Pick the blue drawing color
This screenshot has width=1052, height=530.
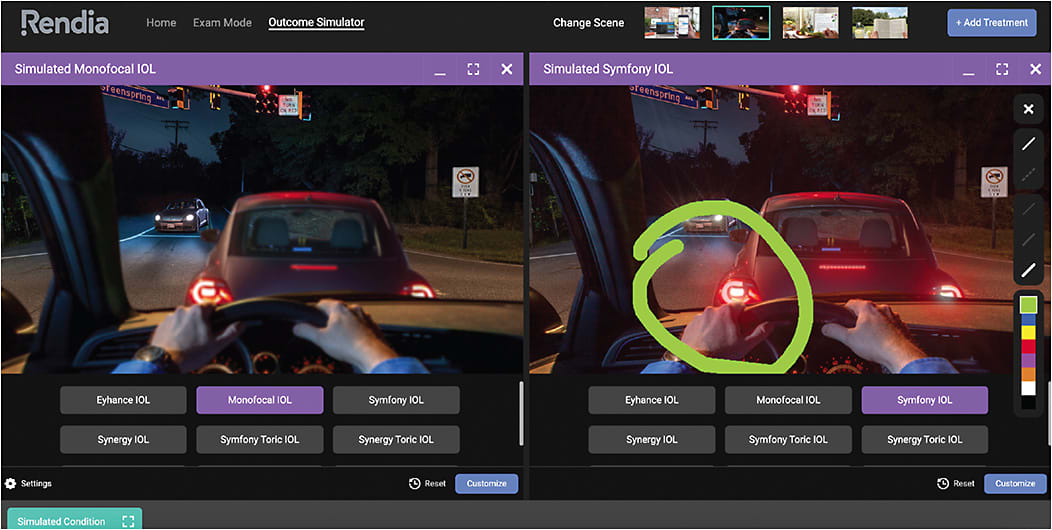pyautogui.click(x=1028, y=319)
